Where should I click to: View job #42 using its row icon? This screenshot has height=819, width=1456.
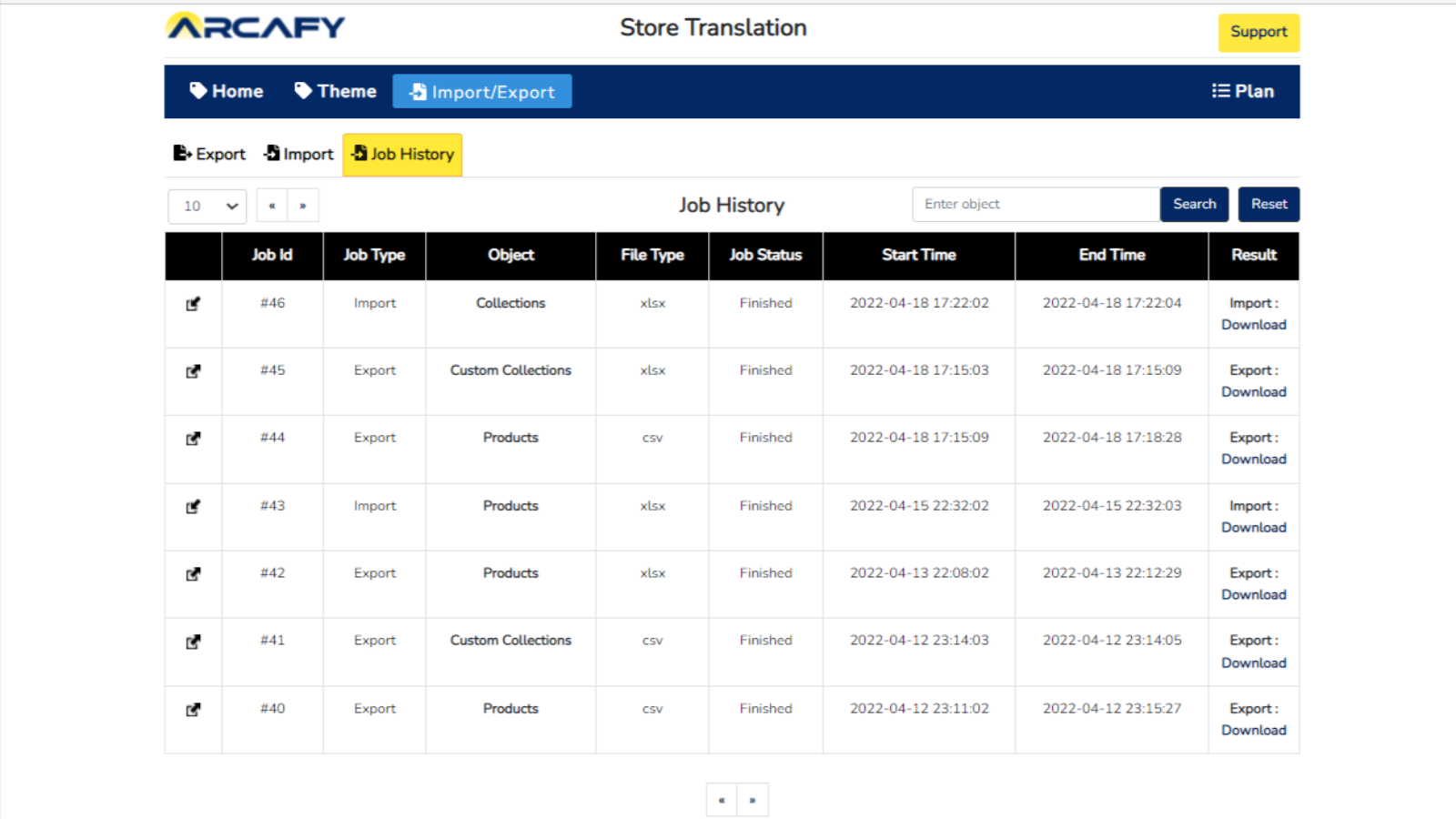pyautogui.click(x=193, y=574)
